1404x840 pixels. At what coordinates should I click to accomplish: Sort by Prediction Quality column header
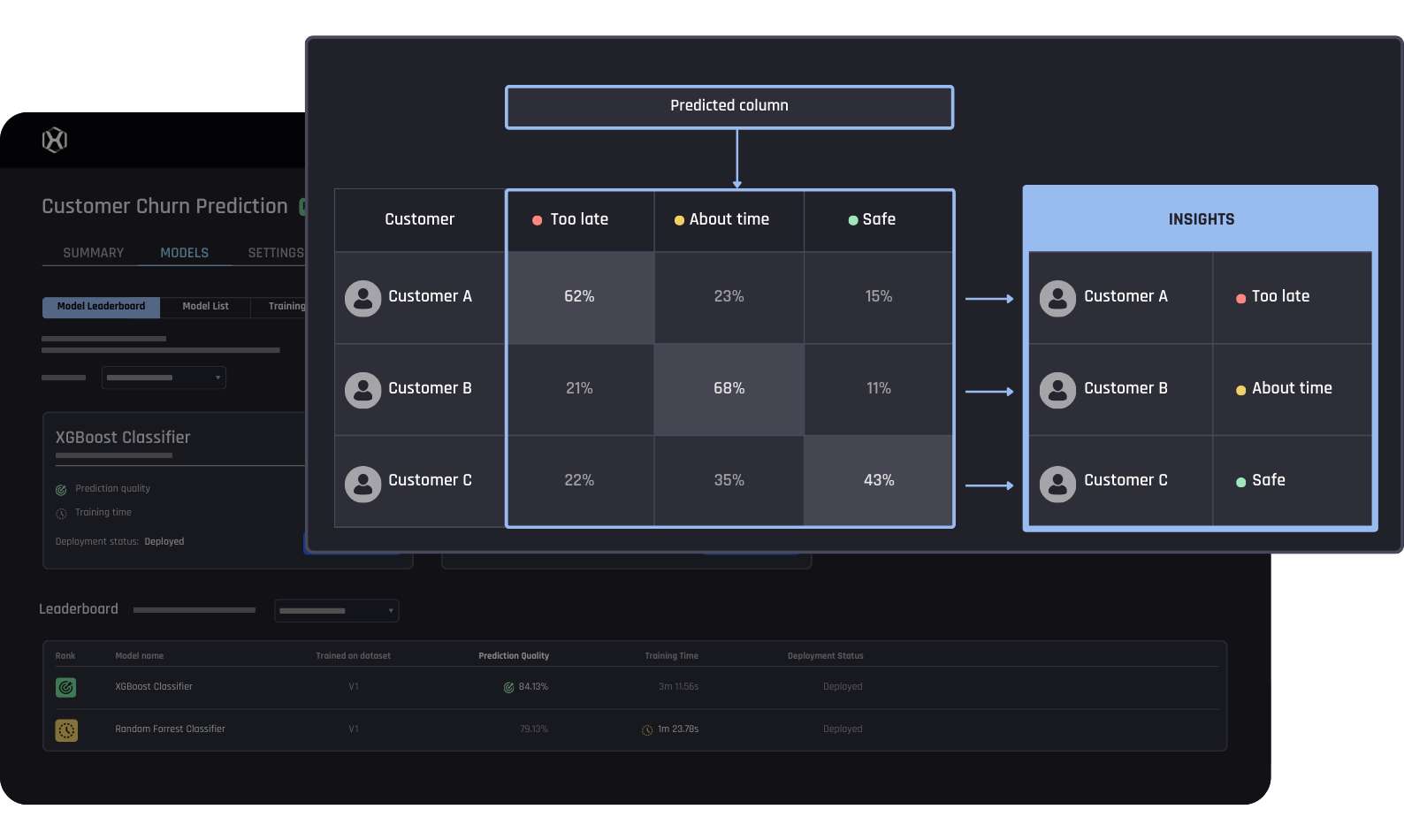(x=514, y=656)
